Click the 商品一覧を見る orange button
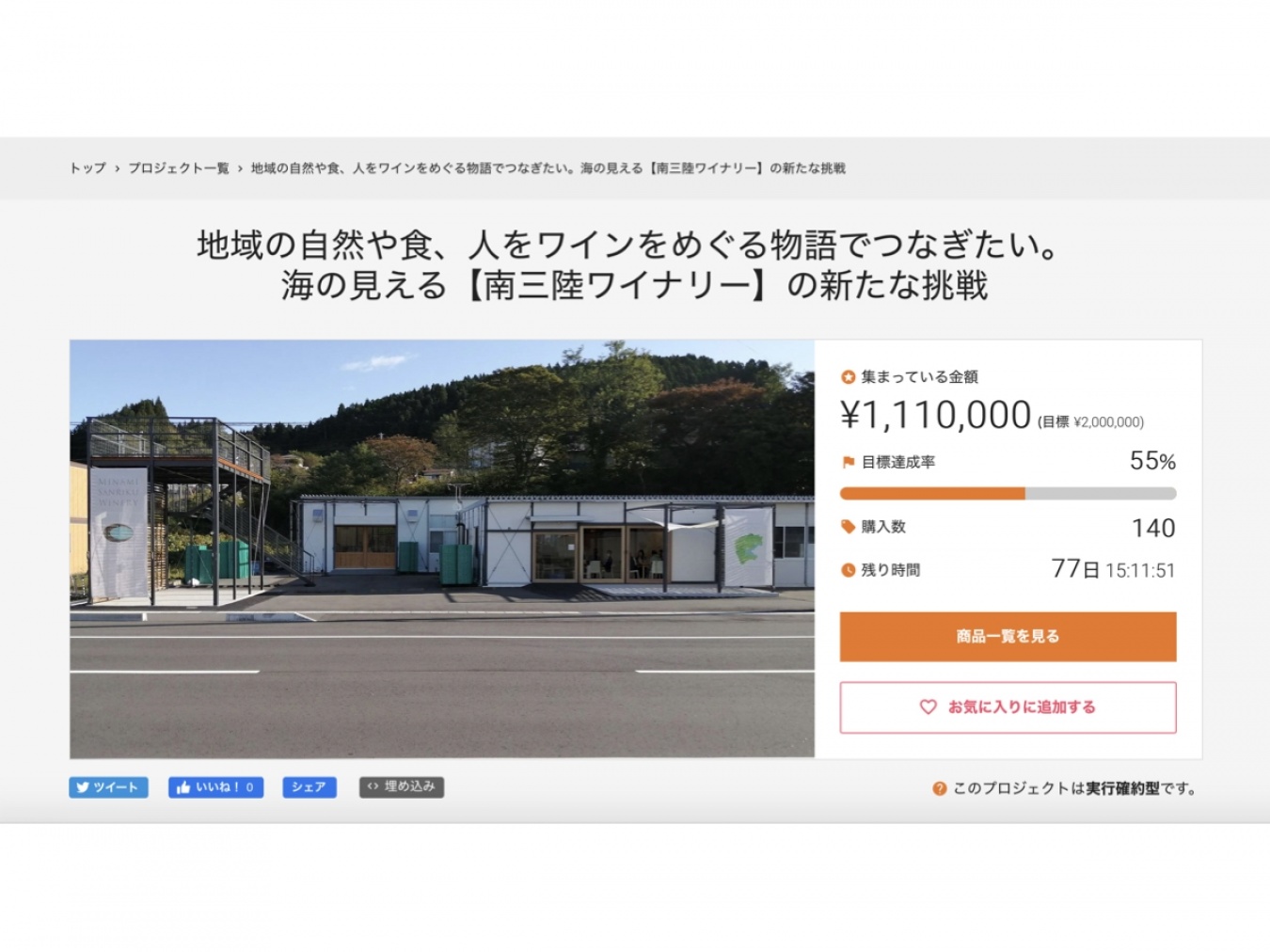The image size is (1270, 952). (1008, 637)
